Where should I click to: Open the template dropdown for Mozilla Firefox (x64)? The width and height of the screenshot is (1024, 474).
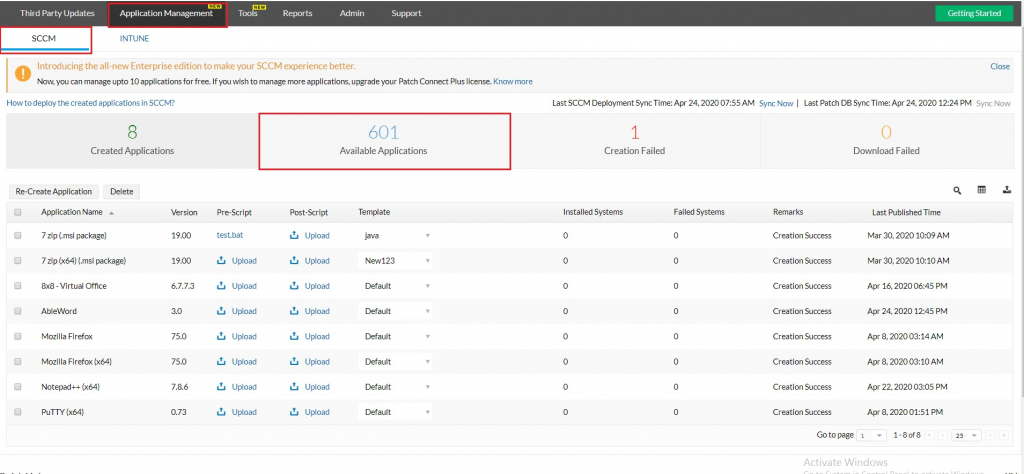click(x=395, y=362)
